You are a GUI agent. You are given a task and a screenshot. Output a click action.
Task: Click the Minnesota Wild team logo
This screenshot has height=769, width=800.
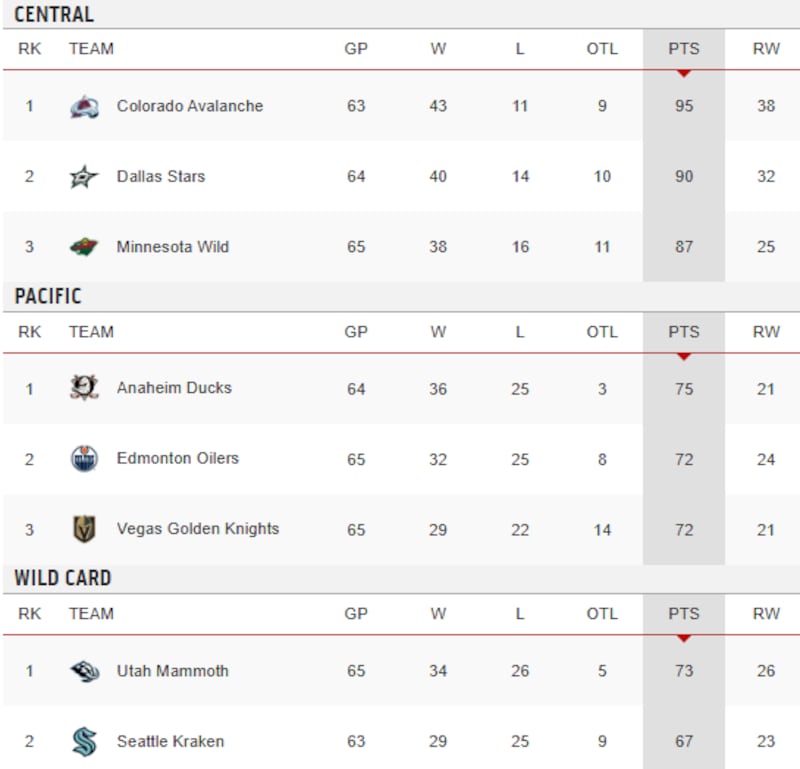[85, 247]
